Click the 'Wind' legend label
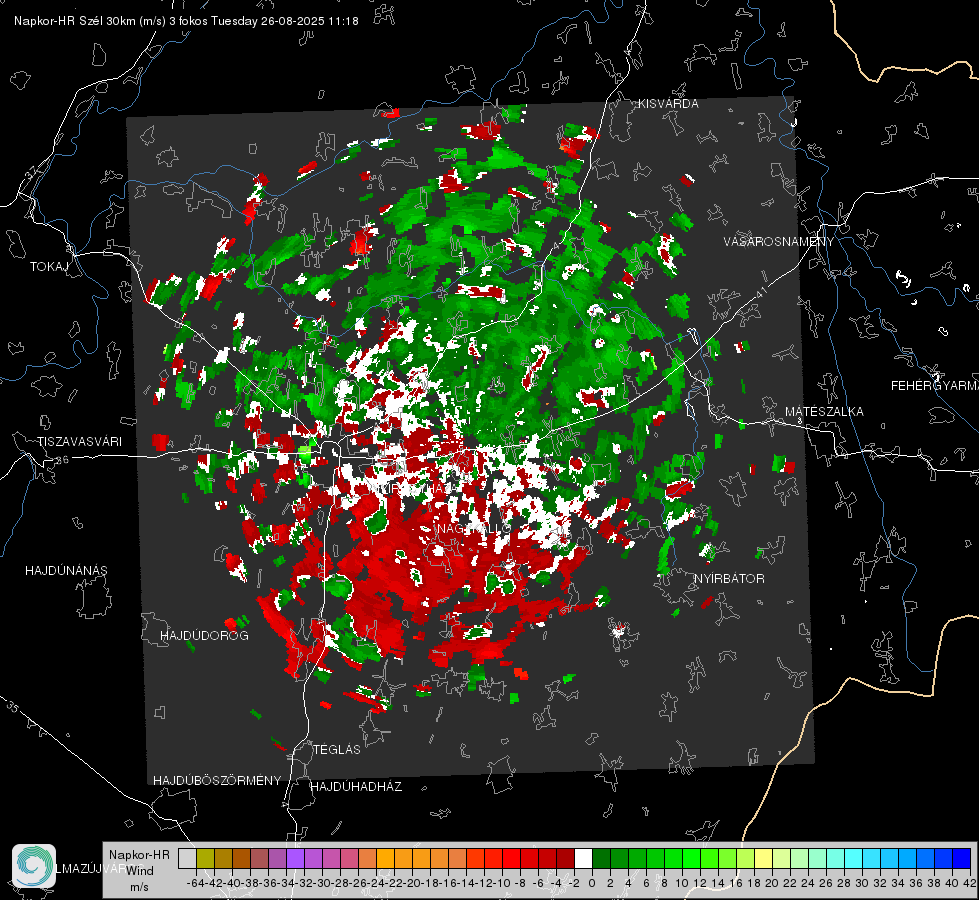 pyautogui.click(x=140, y=870)
